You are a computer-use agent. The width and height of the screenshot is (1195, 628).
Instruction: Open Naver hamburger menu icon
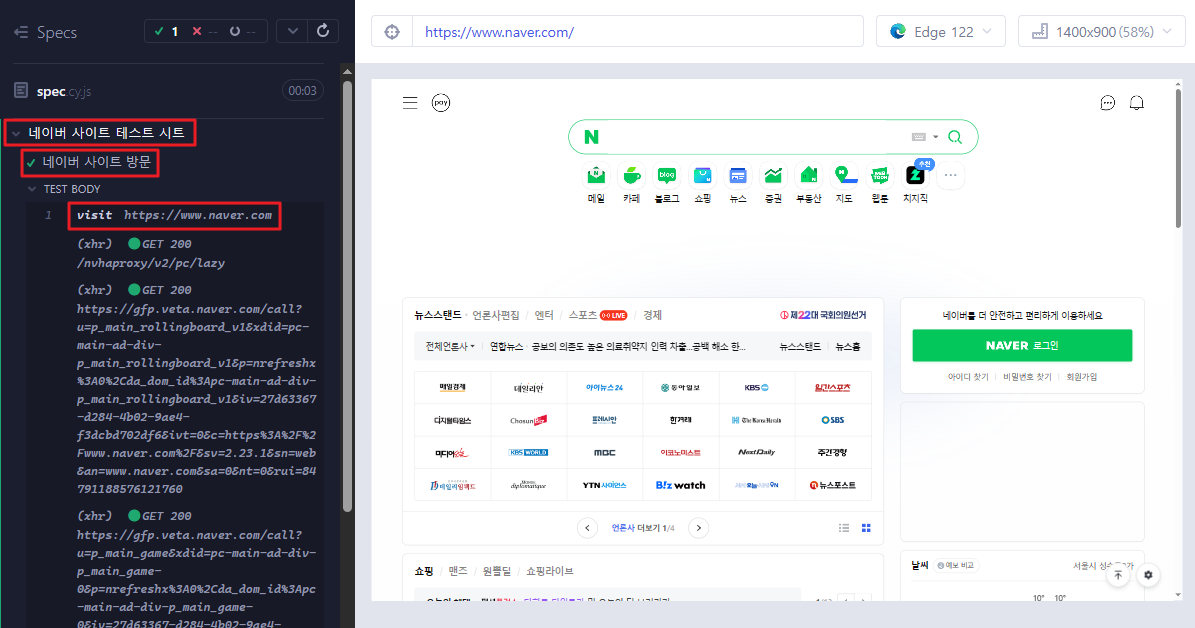pyautogui.click(x=410, y=103)
